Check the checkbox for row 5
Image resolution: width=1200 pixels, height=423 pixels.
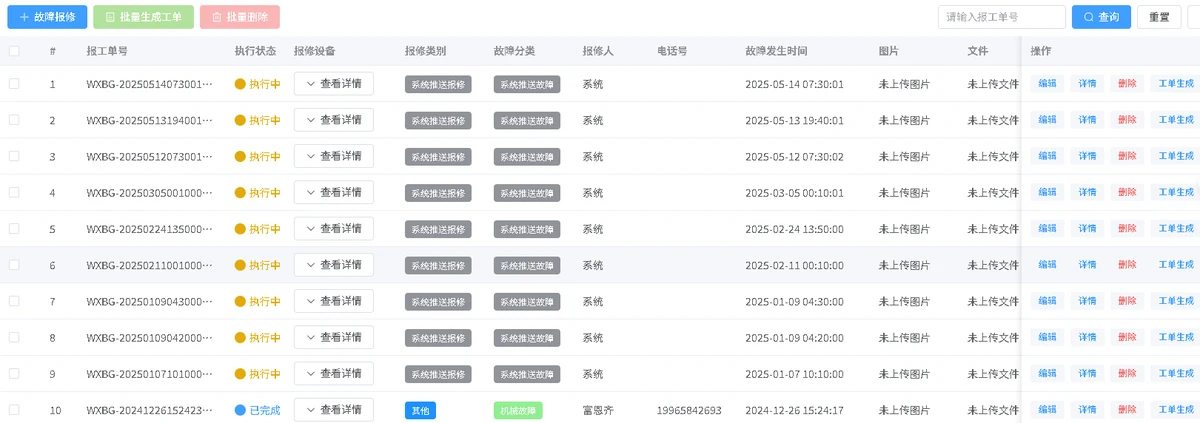[x=14, y=229]
